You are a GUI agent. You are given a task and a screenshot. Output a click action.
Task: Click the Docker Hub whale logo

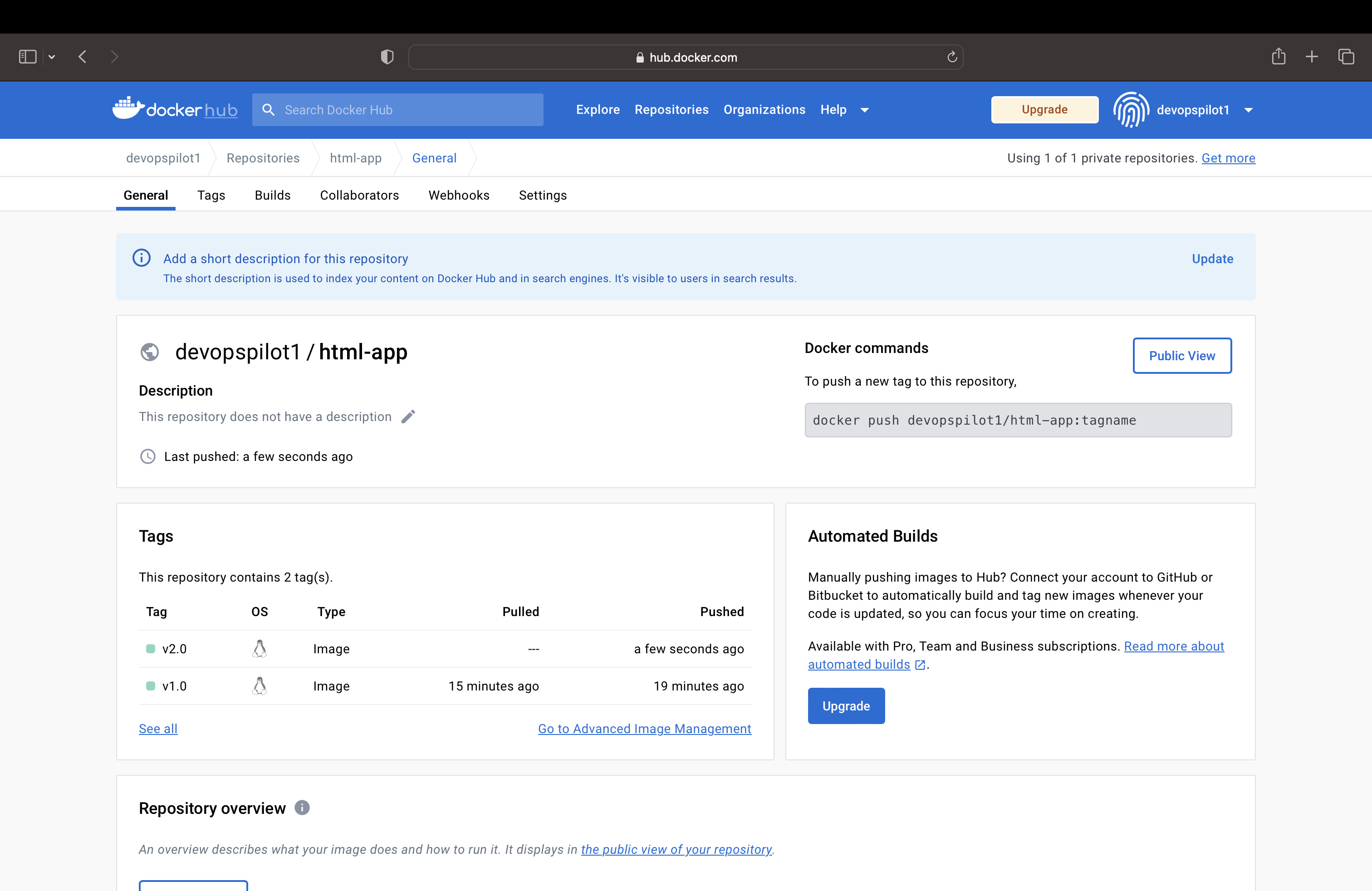click(x=175, y=108)
